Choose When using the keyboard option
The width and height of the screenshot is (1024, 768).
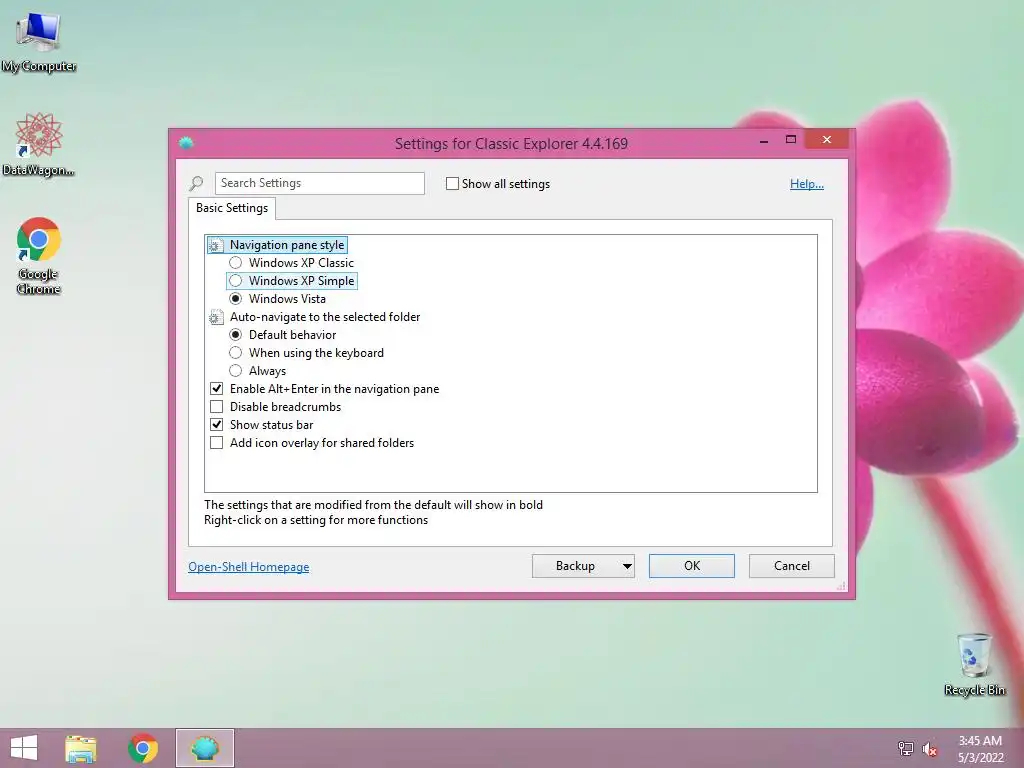pos(236,353)
